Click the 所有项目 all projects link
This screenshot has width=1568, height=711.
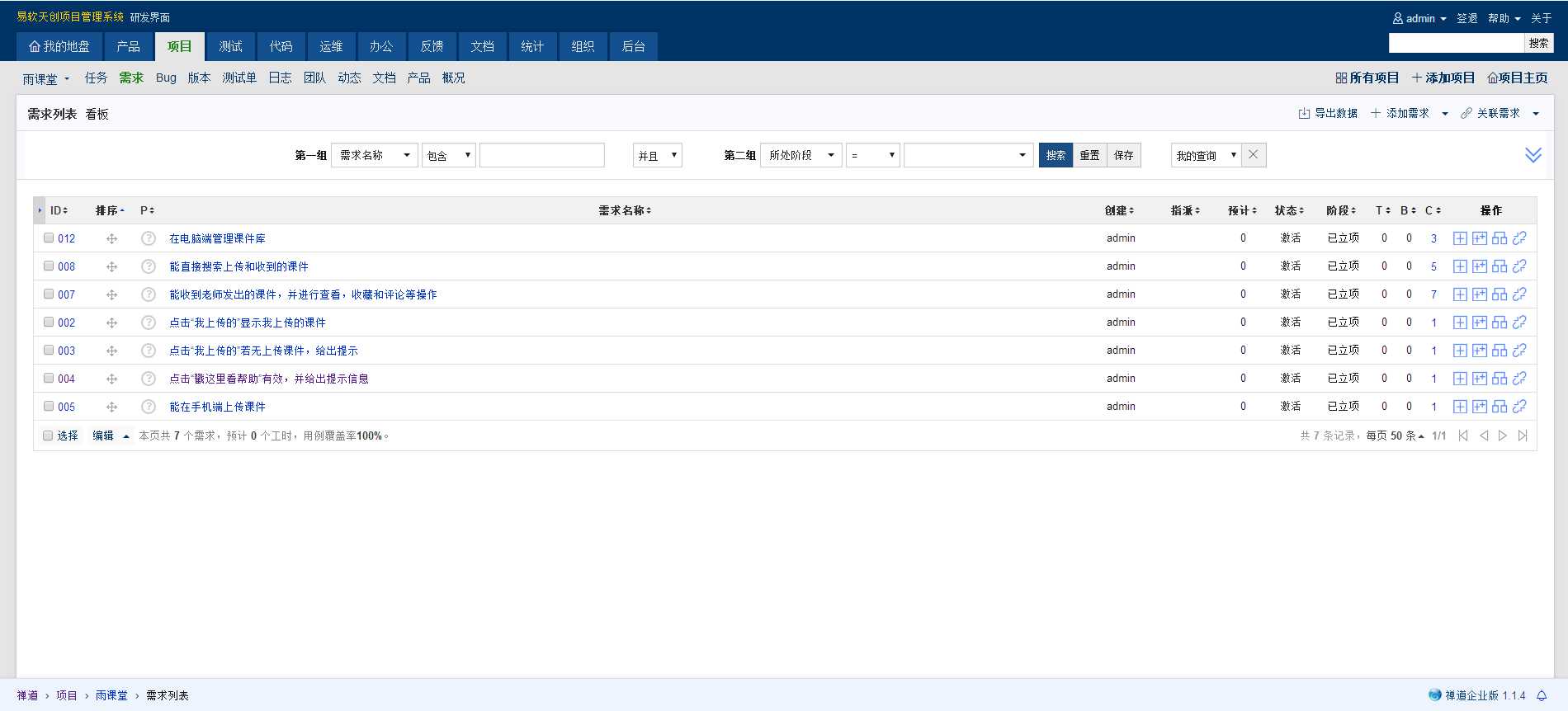coord(1367,78)
